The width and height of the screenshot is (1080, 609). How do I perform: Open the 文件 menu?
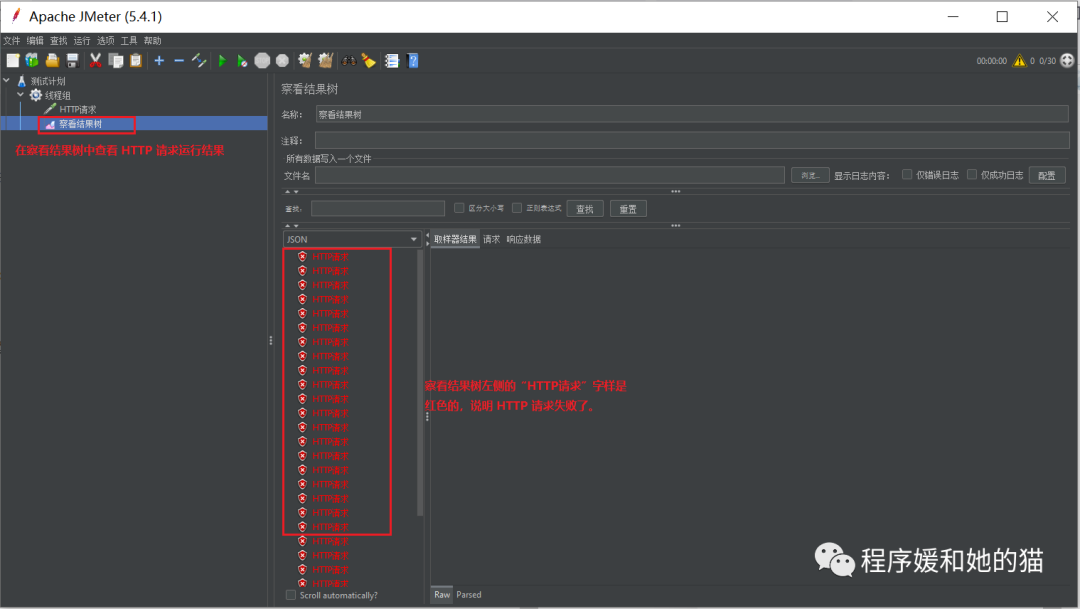[12, 41]
